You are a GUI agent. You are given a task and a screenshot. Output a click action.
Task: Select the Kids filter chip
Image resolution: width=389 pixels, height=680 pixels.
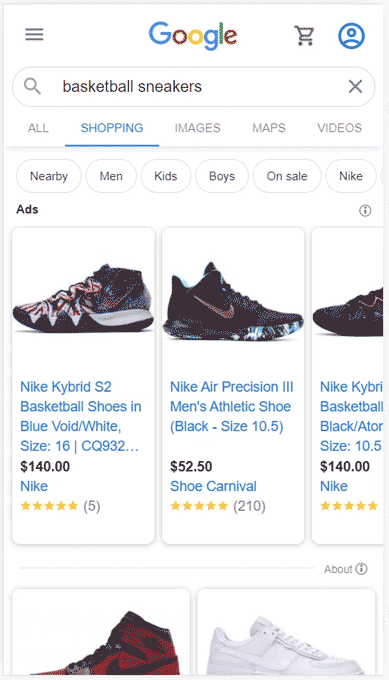click(x=166, y=176)
